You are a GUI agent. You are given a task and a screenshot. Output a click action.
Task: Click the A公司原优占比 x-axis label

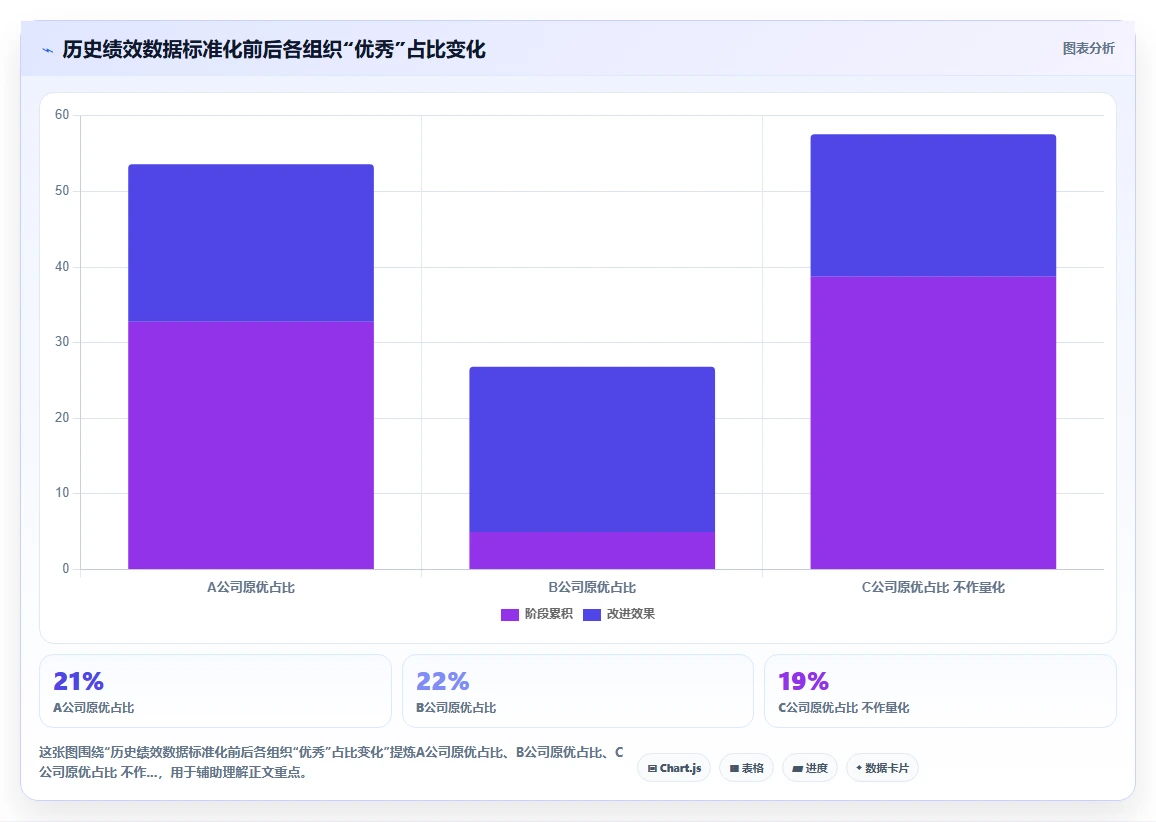click(251, 588)
